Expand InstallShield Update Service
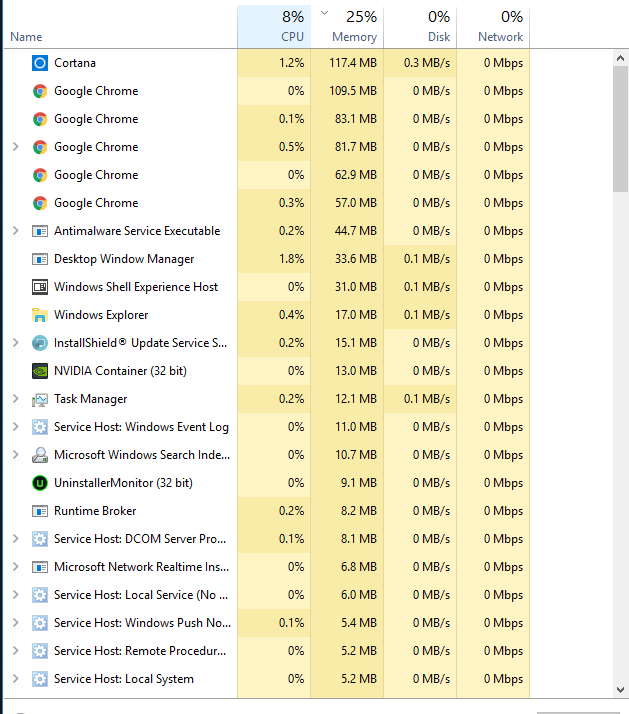The width and height of the screenshot is (629, 714). [x=15, y=342]
